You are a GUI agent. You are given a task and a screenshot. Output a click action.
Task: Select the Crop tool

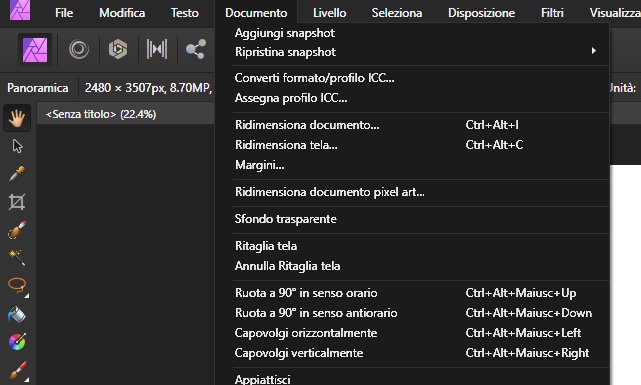(17, 202)
